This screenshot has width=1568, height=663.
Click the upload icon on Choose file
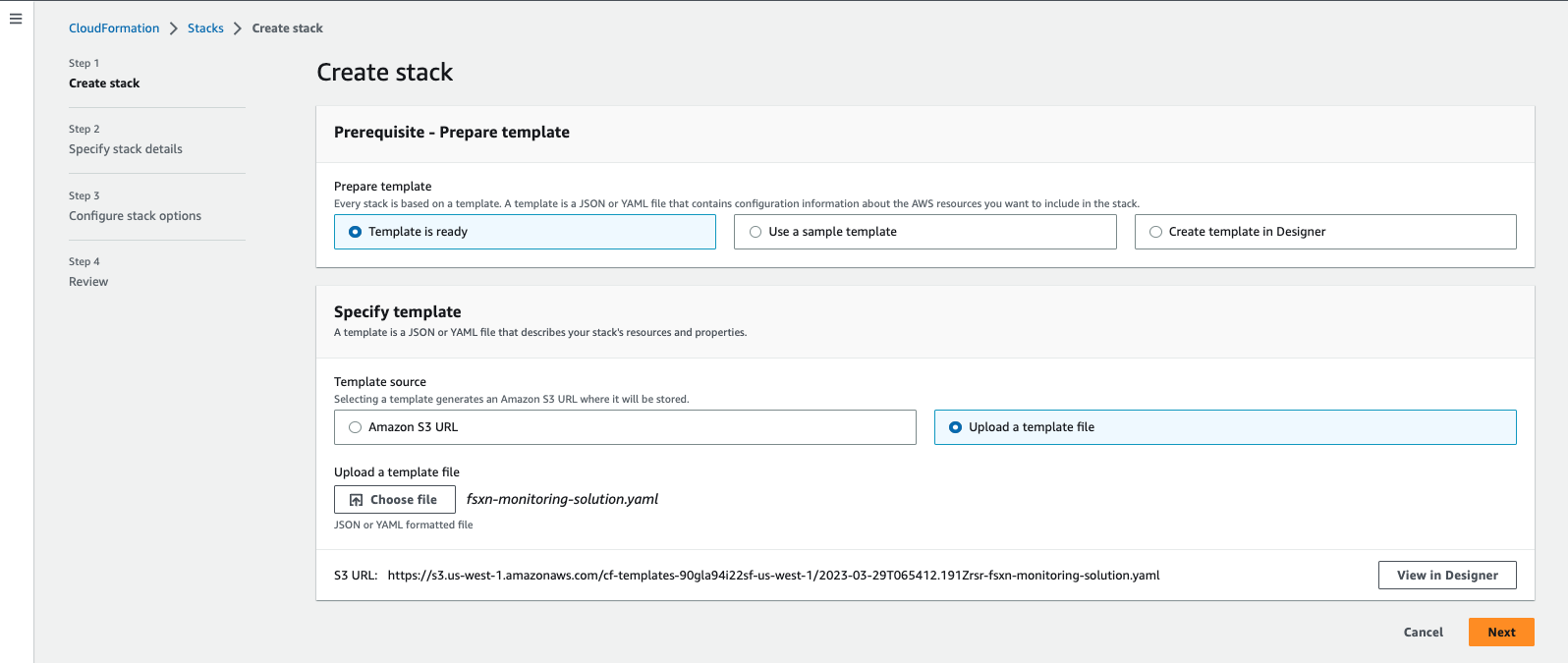pyautogui.click(x=357, y=500)
